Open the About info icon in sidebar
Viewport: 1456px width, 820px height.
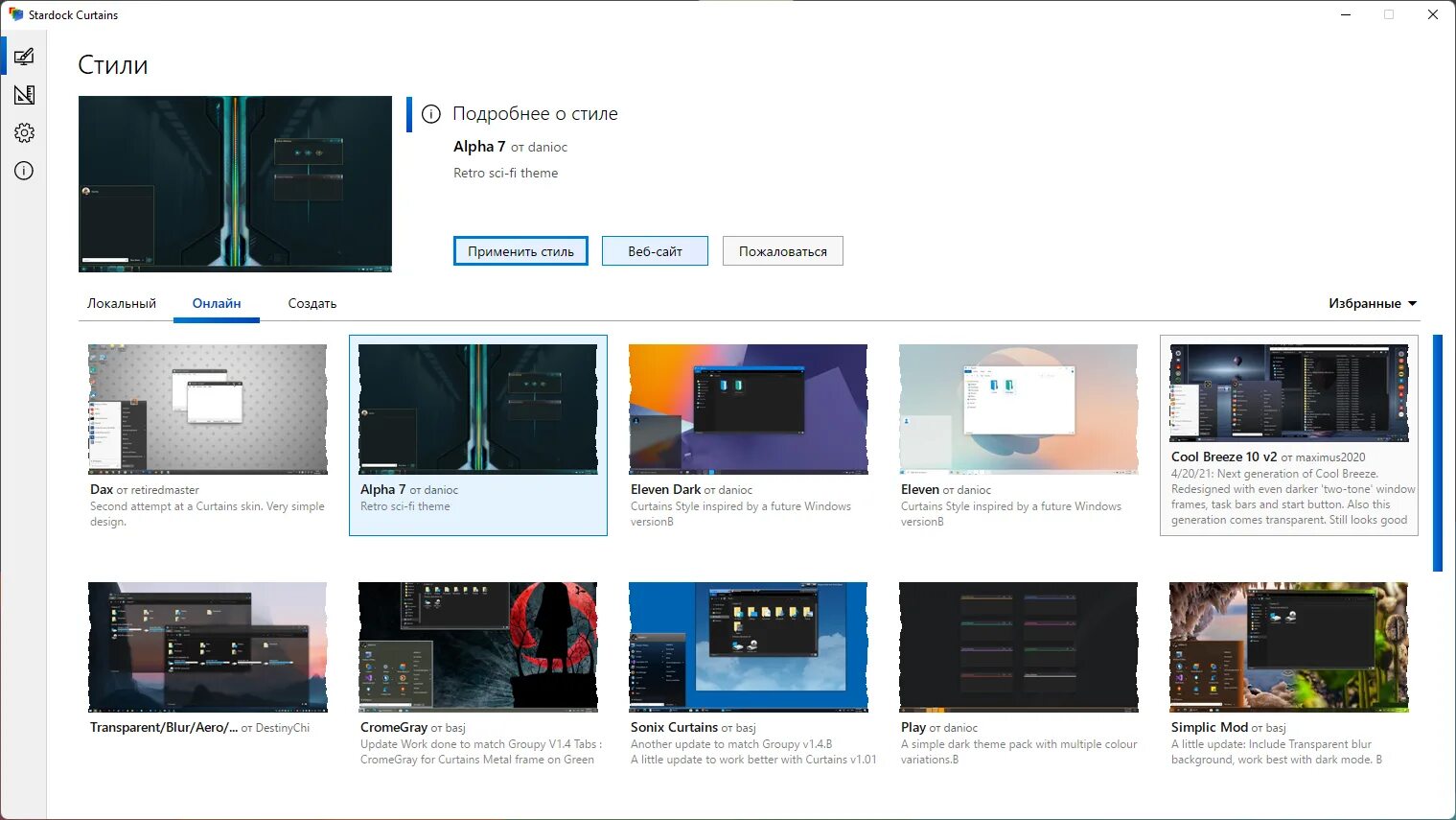point(24,171)
